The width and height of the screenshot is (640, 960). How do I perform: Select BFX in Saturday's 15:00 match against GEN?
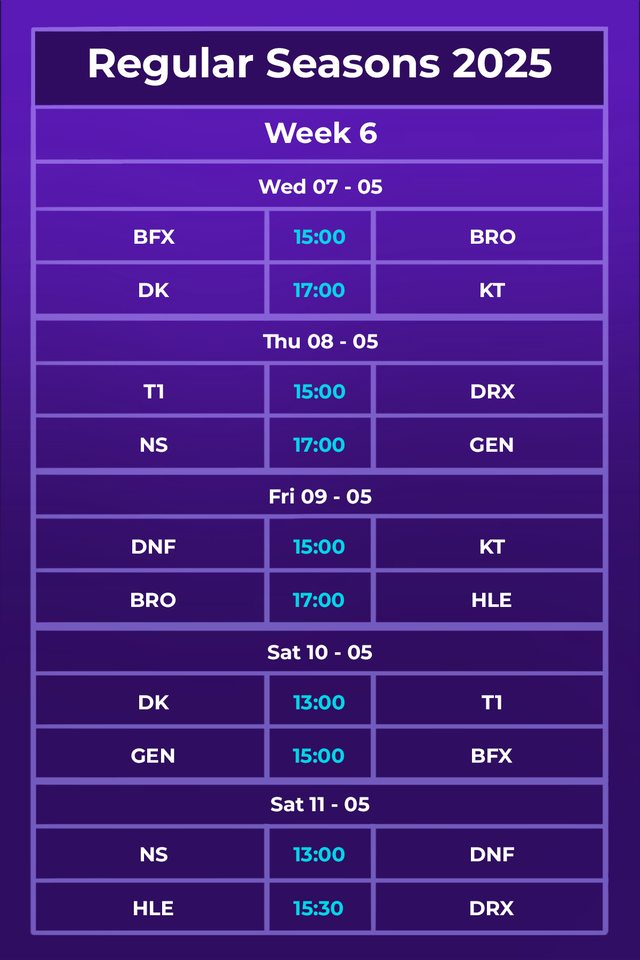pyautogui.click(x=492, y=756)
